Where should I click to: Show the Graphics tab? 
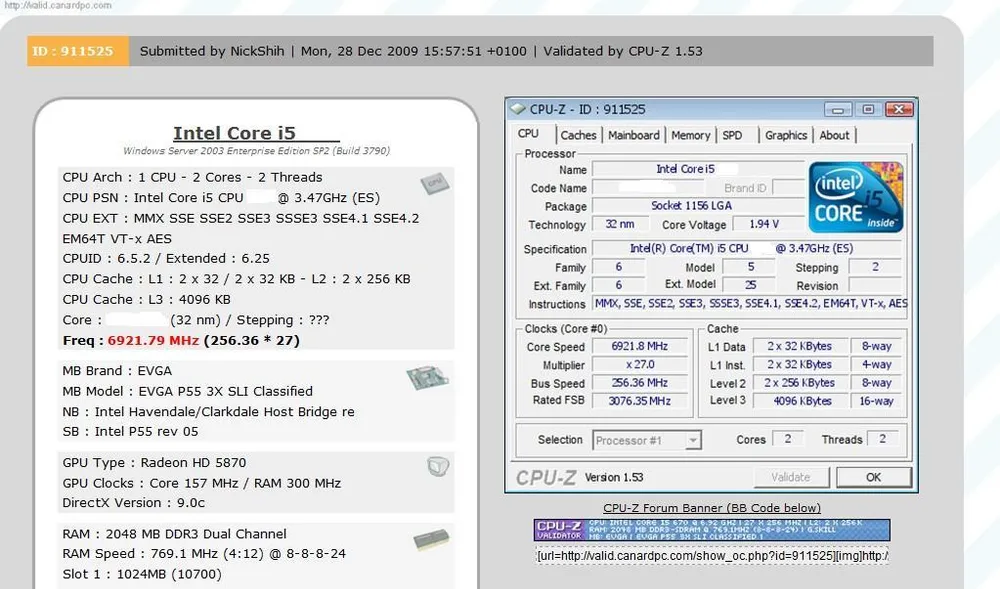(x=785, y=135)
